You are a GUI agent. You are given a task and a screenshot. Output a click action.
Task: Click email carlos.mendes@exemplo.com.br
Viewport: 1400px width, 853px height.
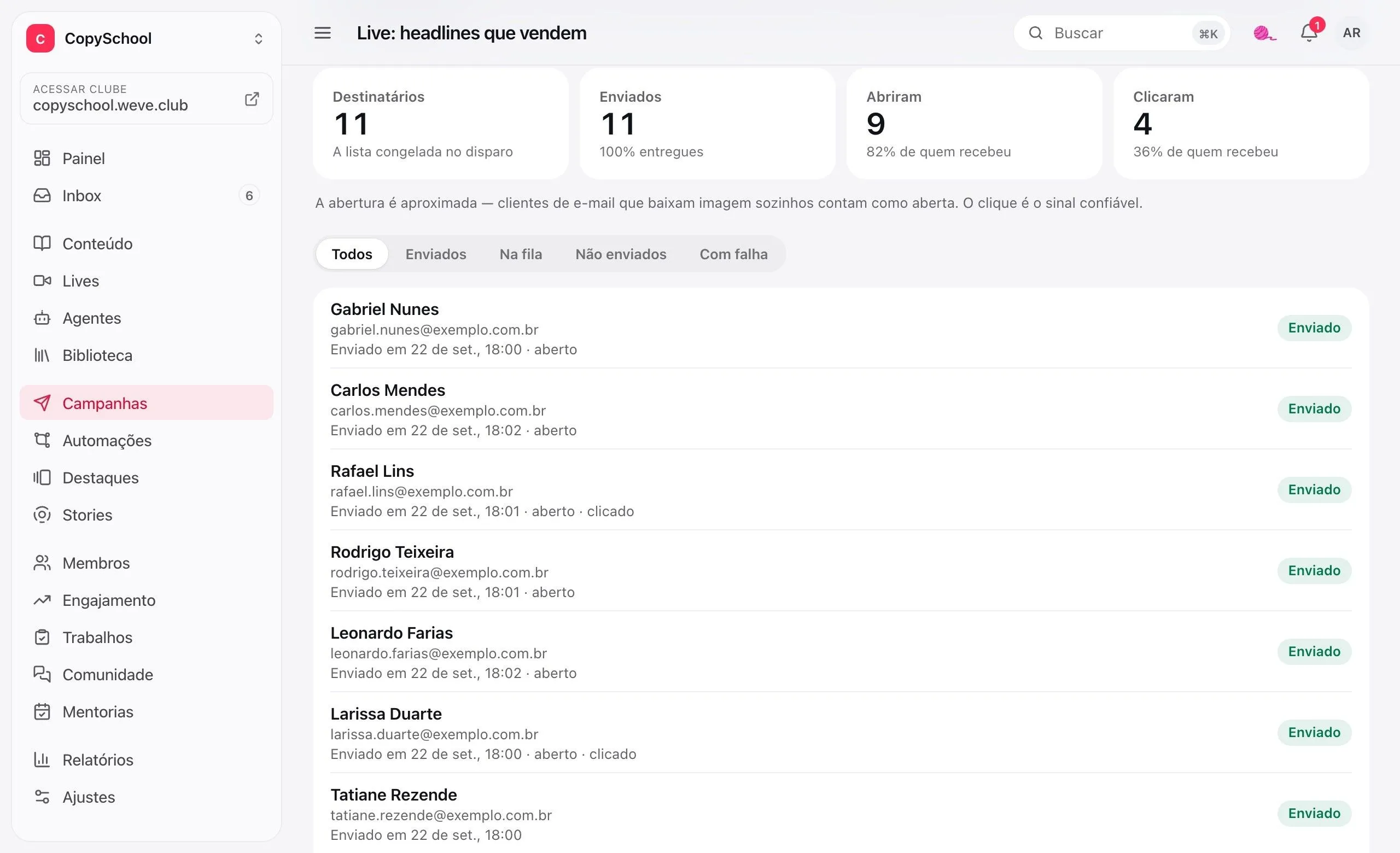click(438, 410)
